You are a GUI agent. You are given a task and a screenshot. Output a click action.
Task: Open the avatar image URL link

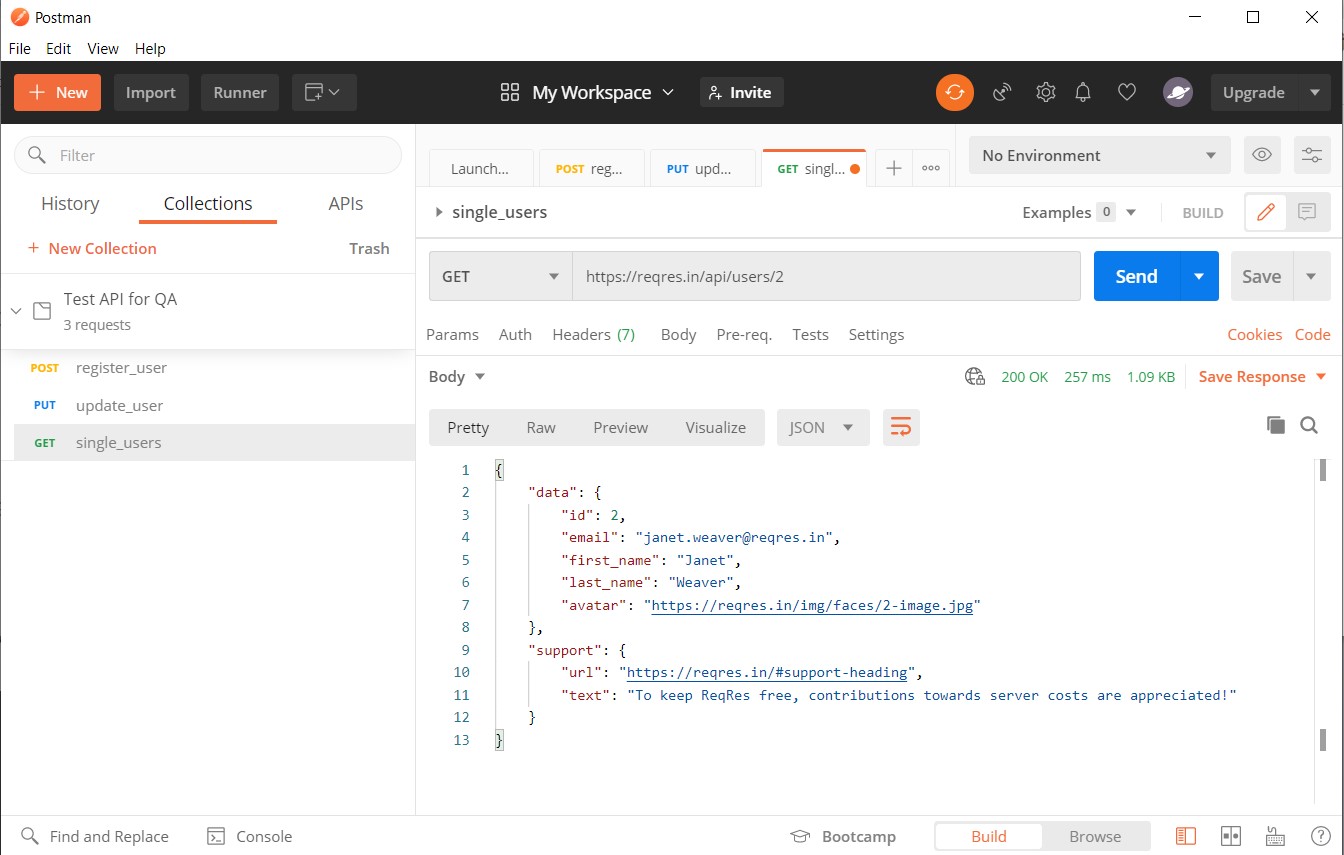[815, 605]
